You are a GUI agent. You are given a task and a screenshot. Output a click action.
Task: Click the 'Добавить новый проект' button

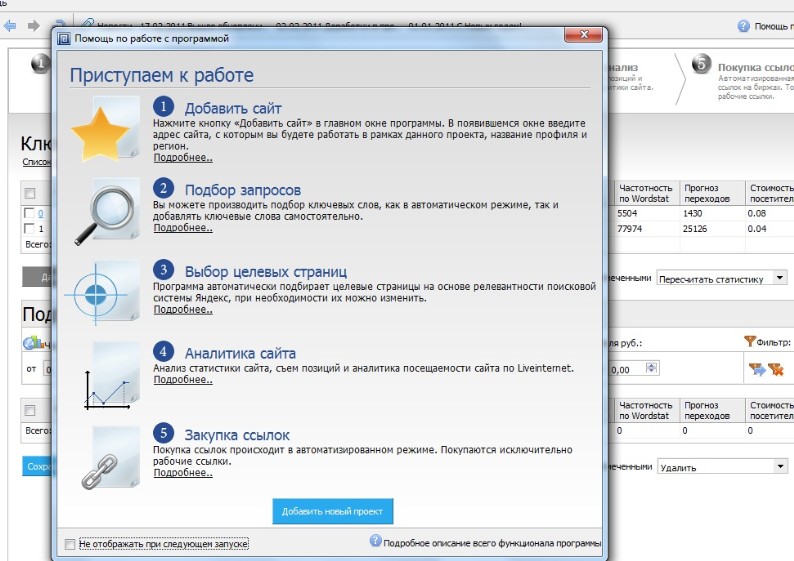[x=333, y=511]
